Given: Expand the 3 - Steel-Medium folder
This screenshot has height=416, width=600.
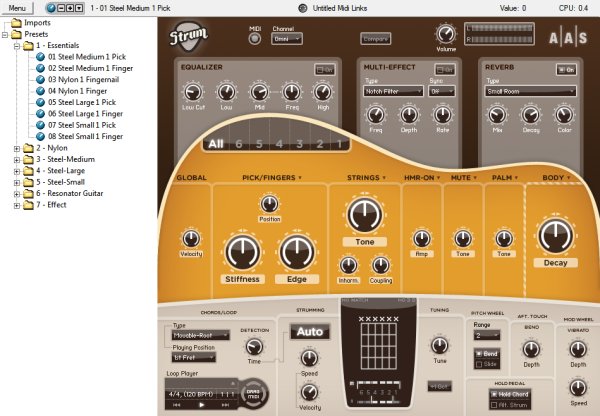Looking at the screenshot, I should point(17,160).
